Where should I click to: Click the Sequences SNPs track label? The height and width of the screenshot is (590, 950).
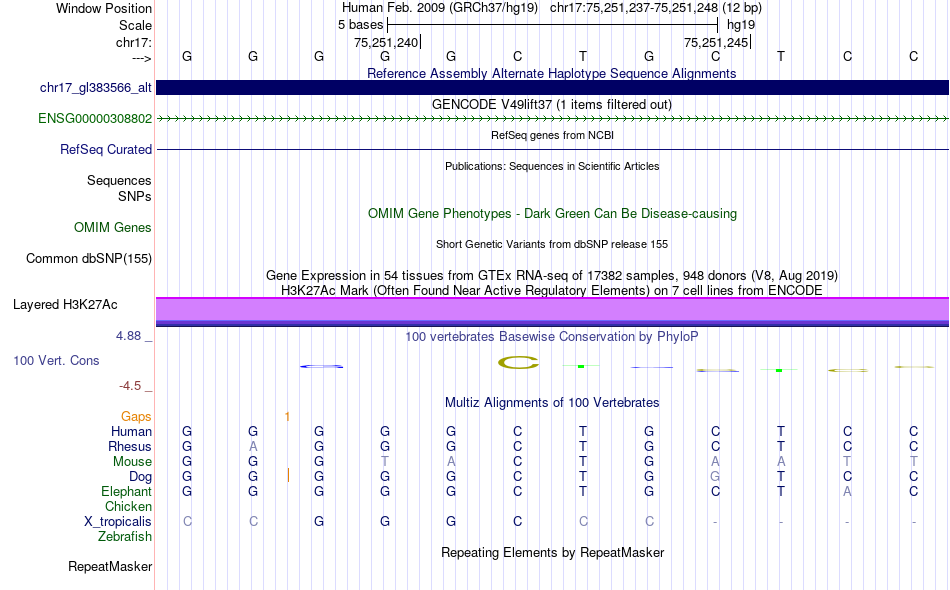click(x=119, y=188)
